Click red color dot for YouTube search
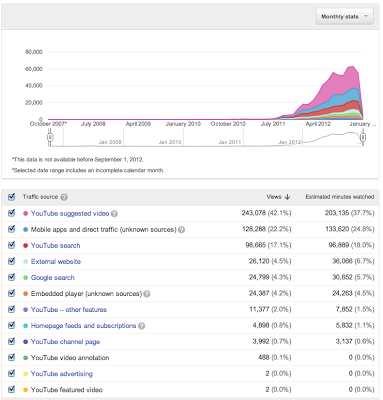This screenshot has height=400, width=383. [25, 246]
